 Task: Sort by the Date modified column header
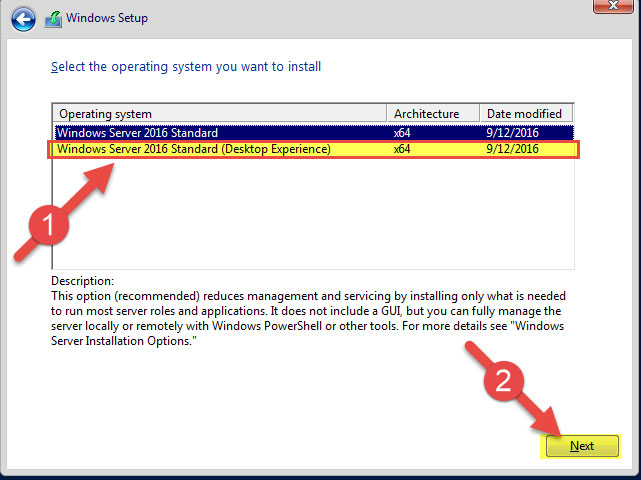point(526,114)
